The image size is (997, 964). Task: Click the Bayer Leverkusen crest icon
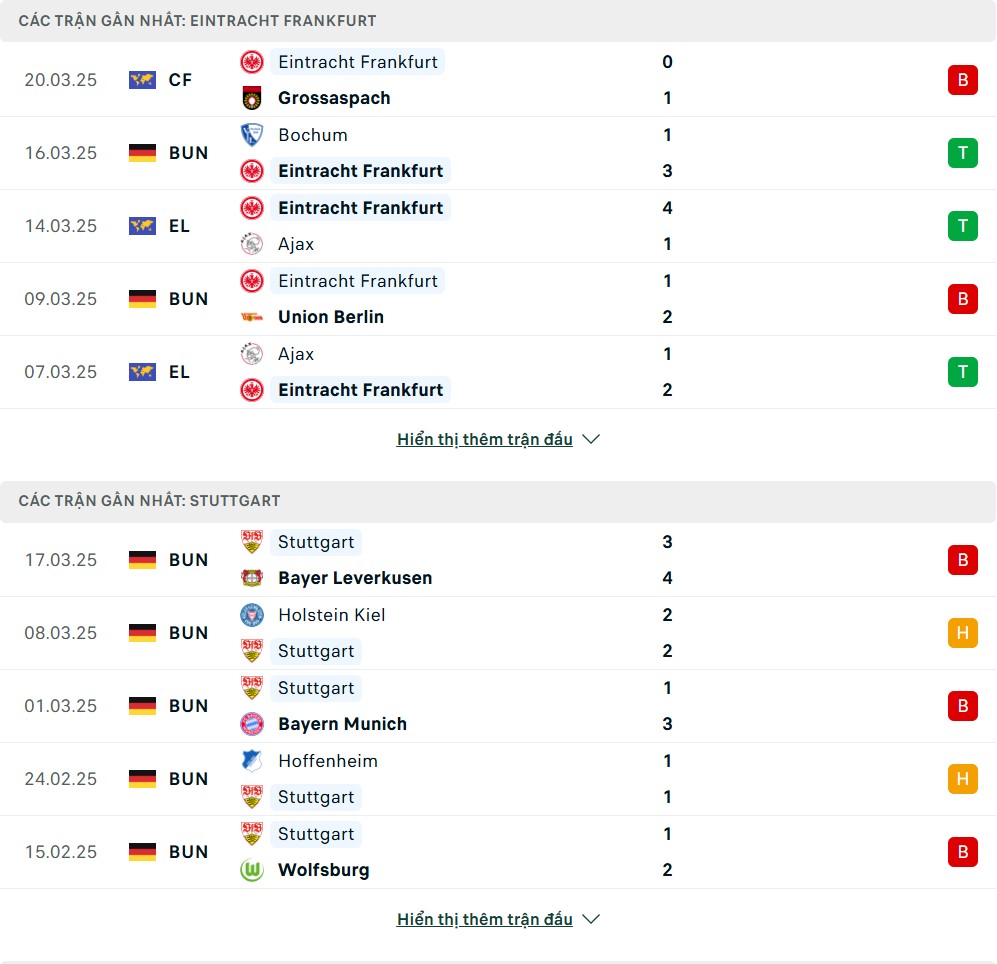click(x=252, y=578)
